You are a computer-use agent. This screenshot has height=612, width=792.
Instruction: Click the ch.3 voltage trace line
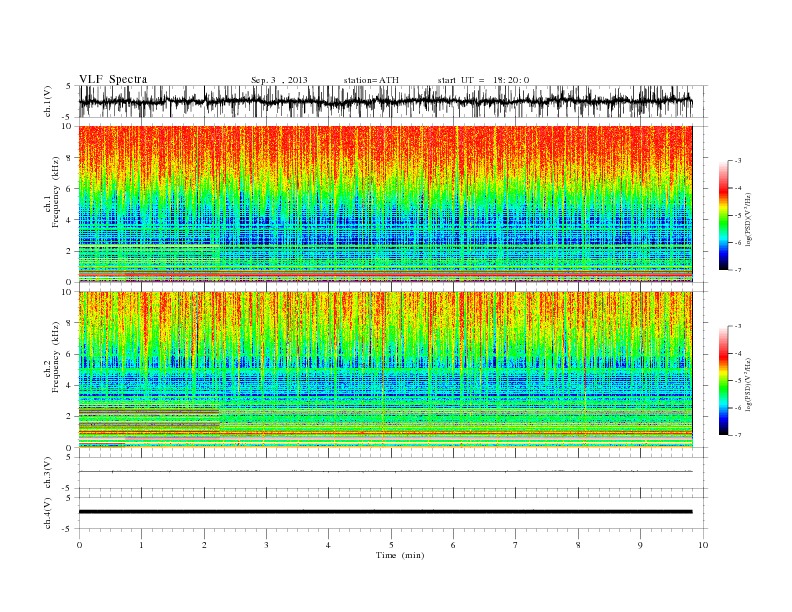coord(385,472)
